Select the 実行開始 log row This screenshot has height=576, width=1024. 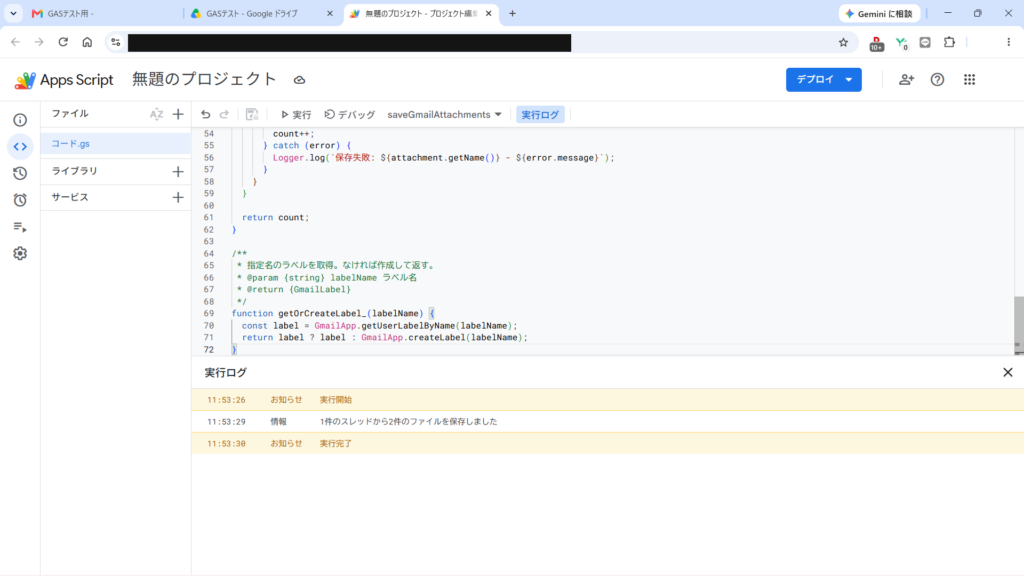[x=607, y=400]
